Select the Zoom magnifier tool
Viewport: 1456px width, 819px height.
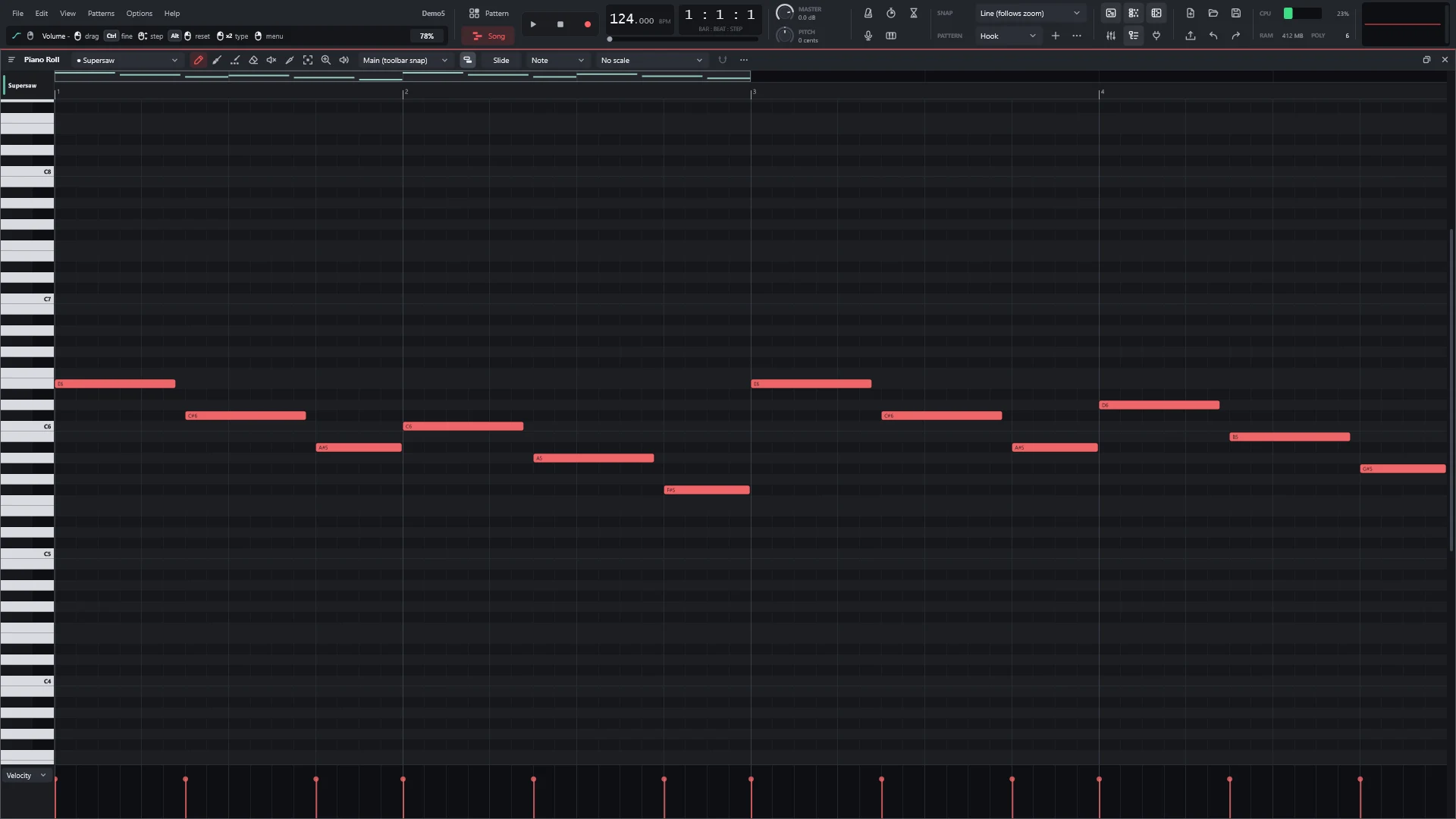tap(326, 60)
